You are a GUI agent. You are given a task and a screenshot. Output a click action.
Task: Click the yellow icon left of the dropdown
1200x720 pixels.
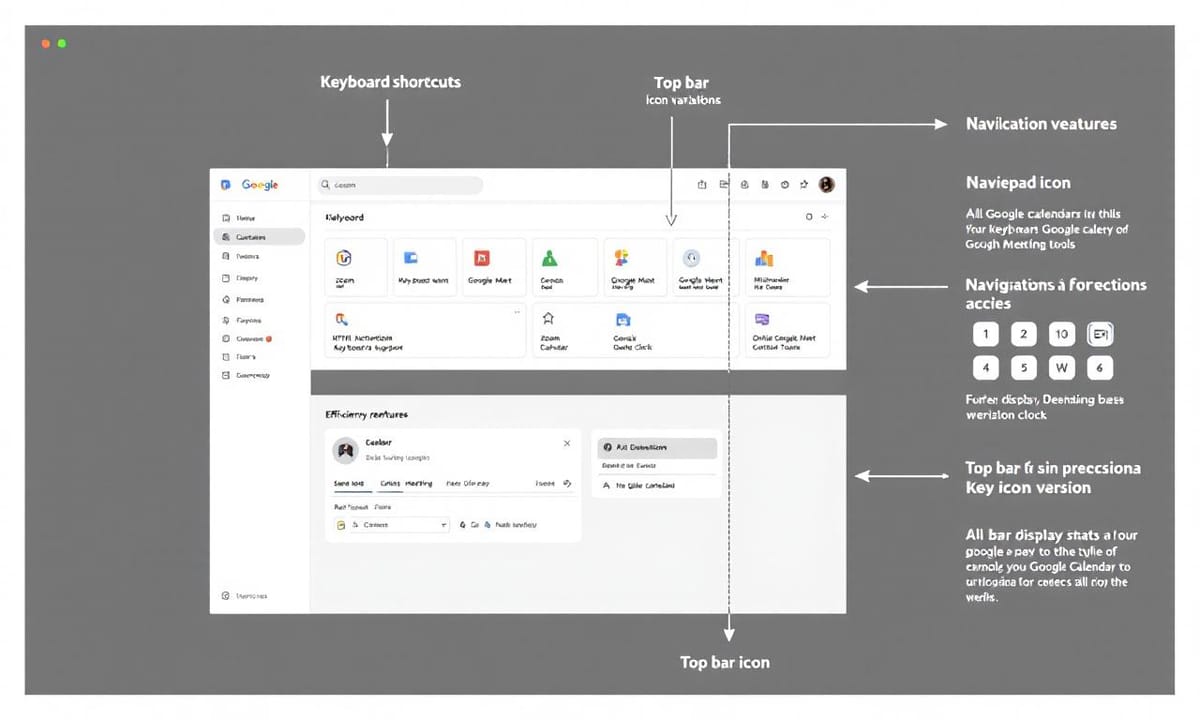[341, 524]
